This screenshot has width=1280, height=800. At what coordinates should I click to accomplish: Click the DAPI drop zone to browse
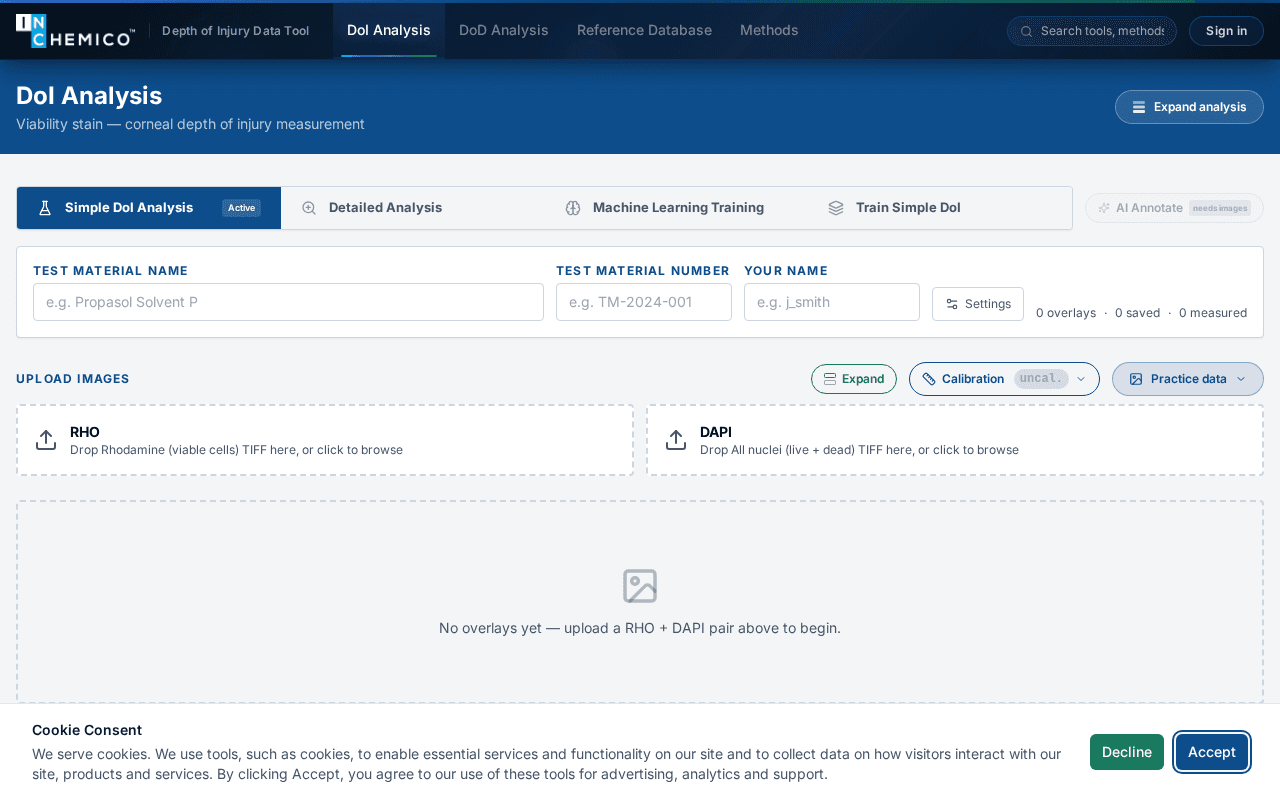pos(955,440)
